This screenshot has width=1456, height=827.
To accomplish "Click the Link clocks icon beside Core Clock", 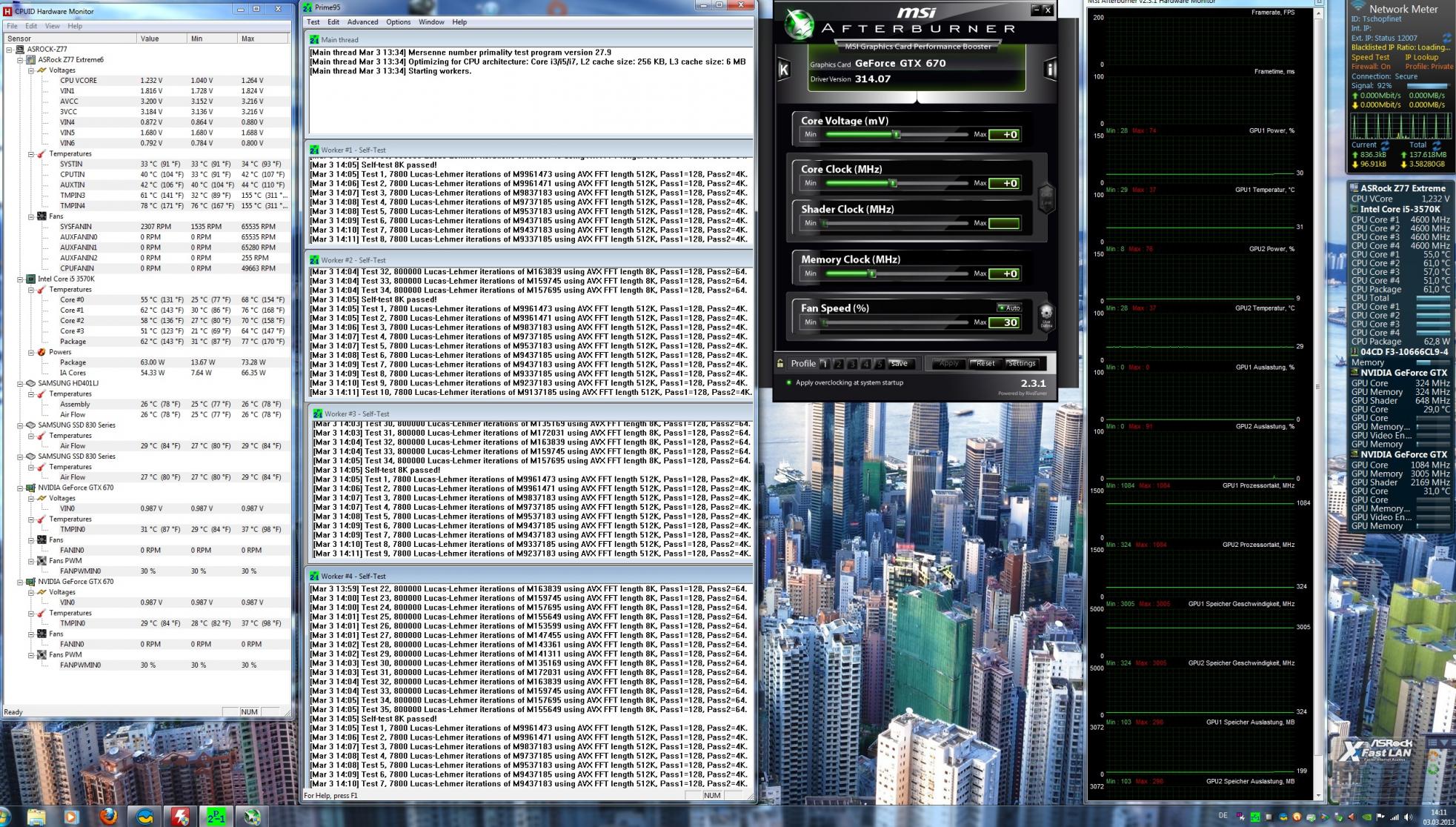I will pyautogui.click(x=1046, y=197).
